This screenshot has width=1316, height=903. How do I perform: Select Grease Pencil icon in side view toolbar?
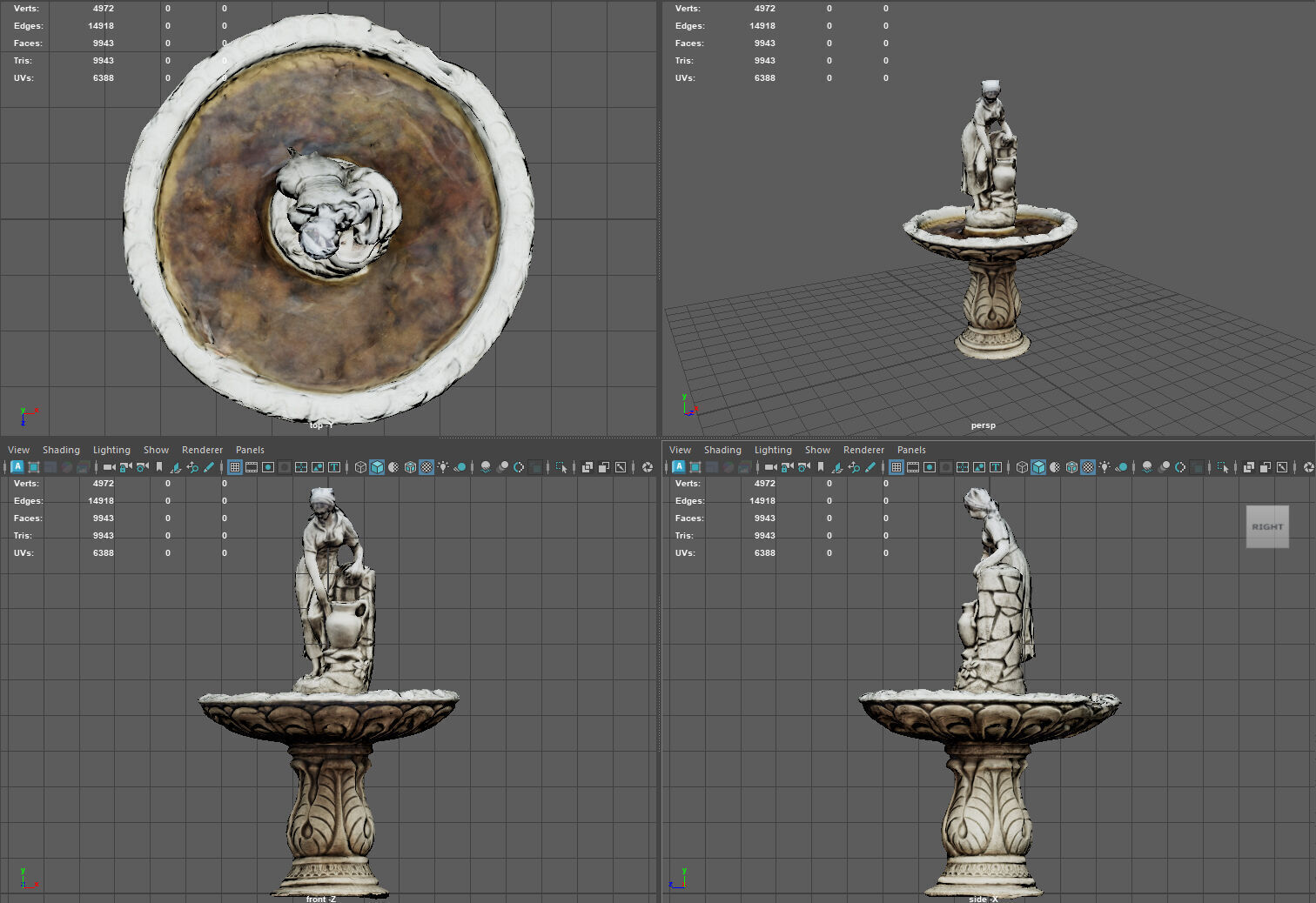tap(870, 467)
